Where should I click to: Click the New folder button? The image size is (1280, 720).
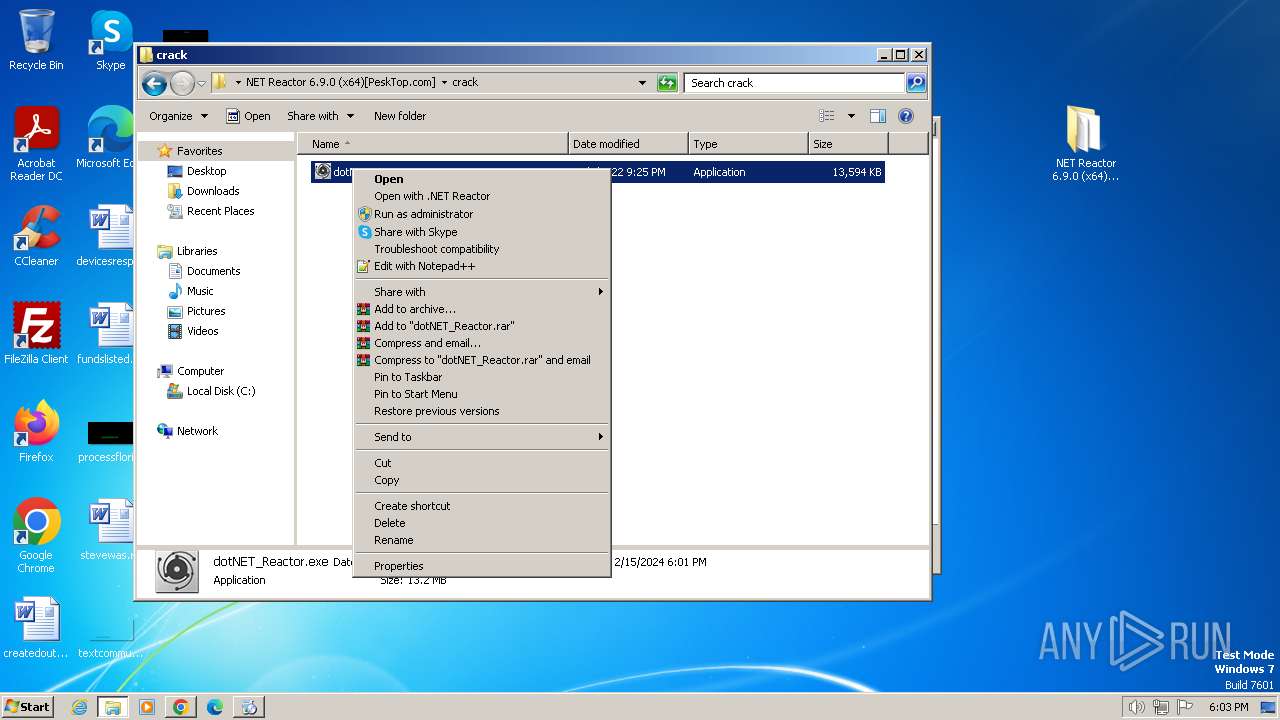(400, 116)
